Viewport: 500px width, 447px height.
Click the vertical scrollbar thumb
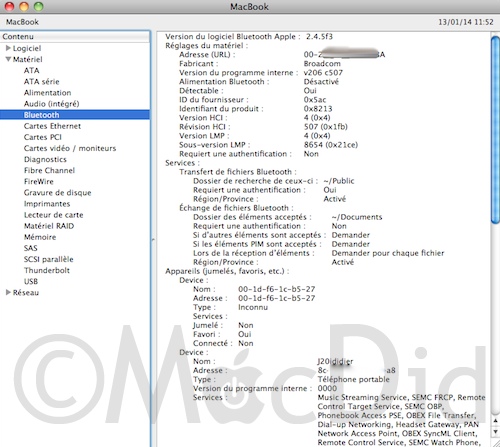coord(495,129)
